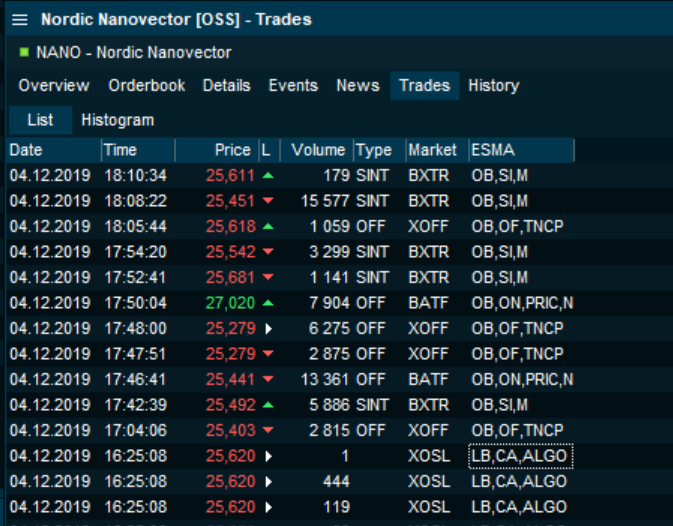This screenshot has width=673, height=526.
Task: Click the BATF market at 17:46:41
Action: coord(428,379)
